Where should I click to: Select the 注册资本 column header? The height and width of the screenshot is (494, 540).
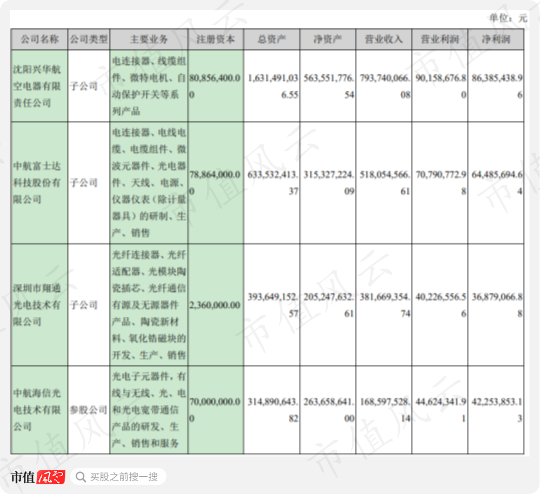click(x=216, y=39)
